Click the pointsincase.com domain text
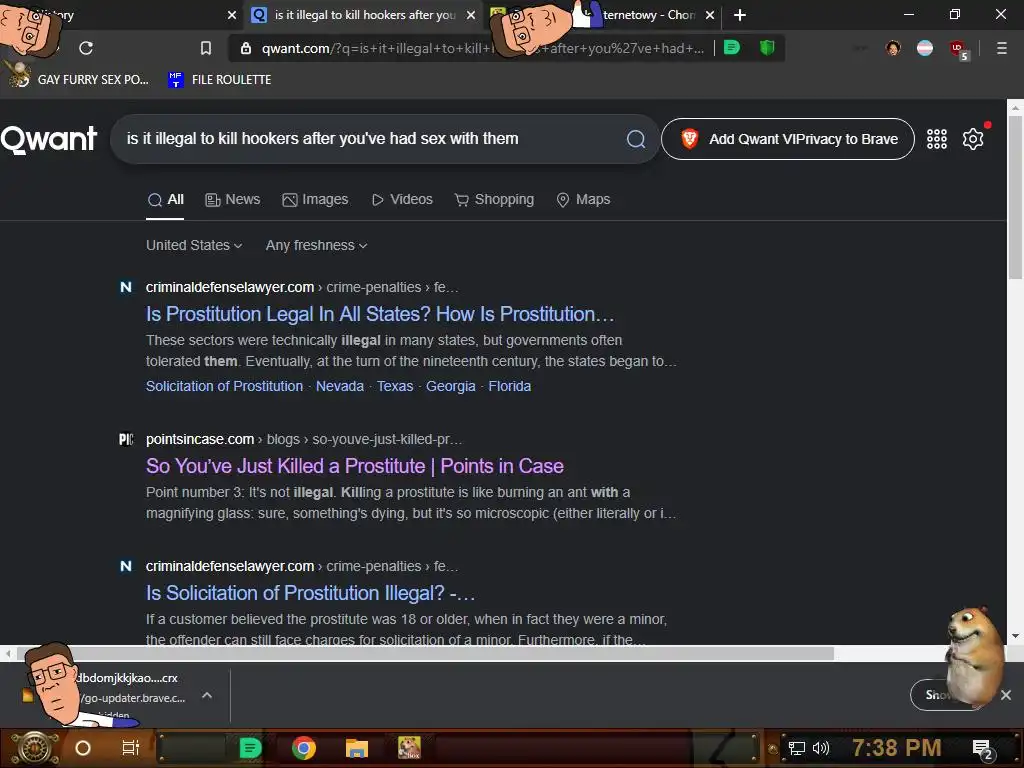 [x=200, y=440]
